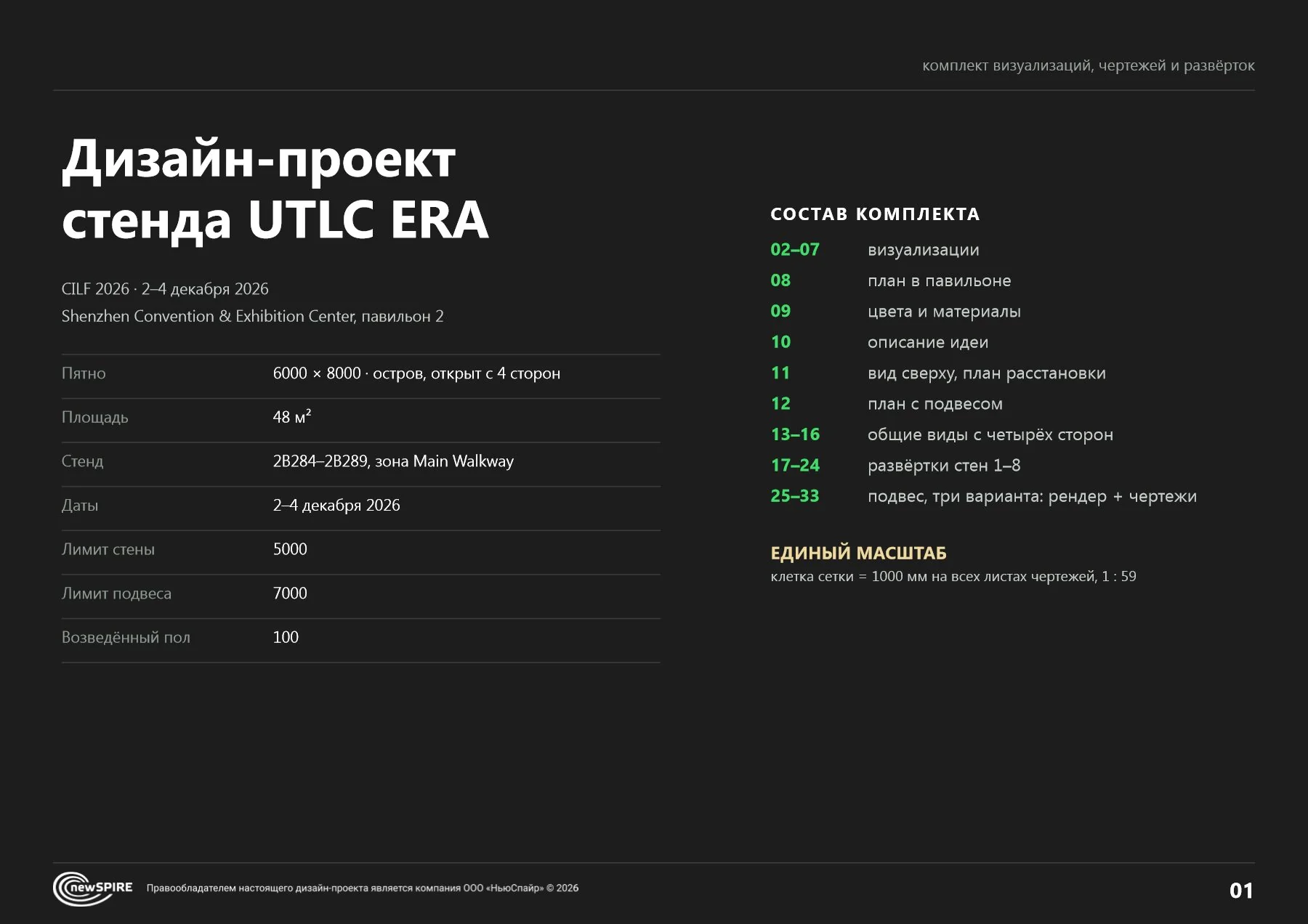Click page number '09'
This screenshot has width=1308, height=924.
click(x=780, y=311)
